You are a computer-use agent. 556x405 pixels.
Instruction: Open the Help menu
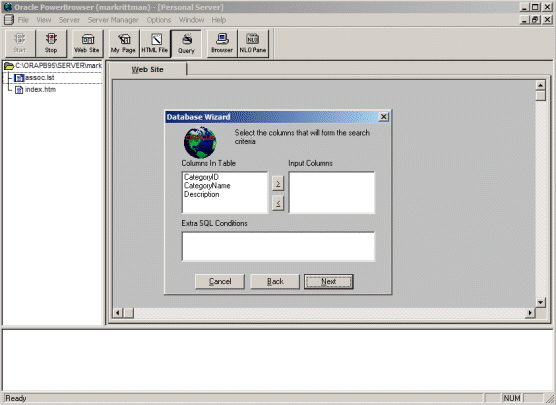click(218, 20)
